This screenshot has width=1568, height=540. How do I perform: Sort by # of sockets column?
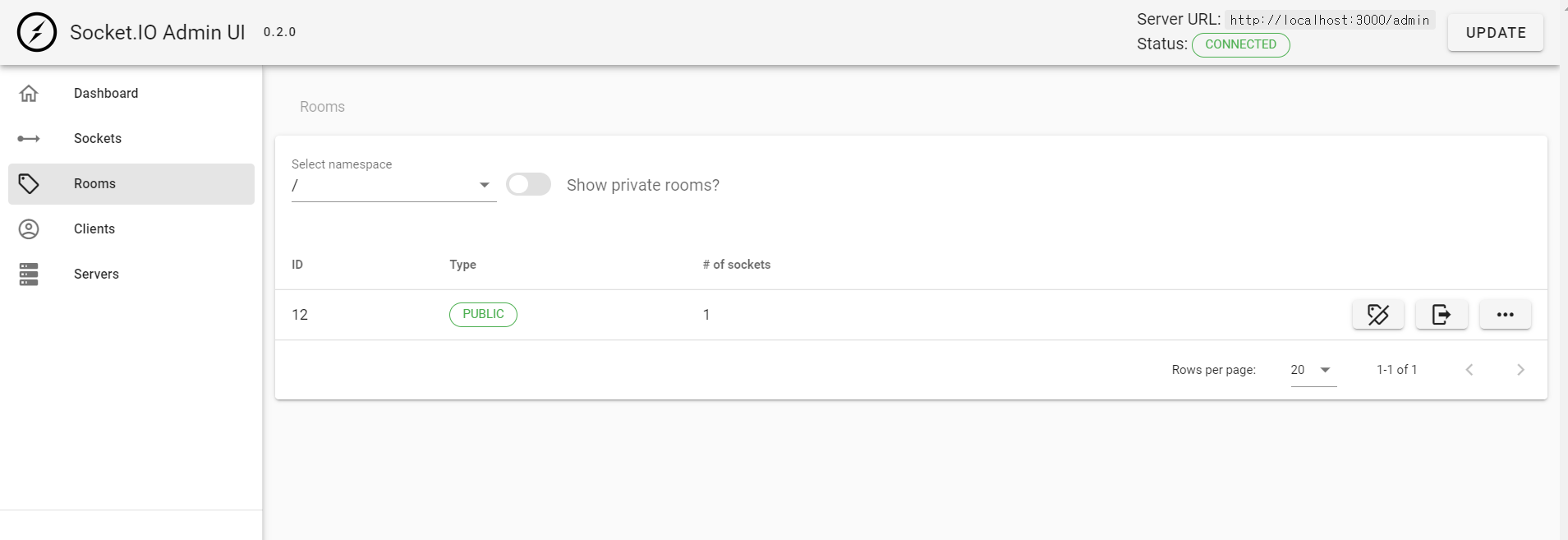[x=737, y=265]
